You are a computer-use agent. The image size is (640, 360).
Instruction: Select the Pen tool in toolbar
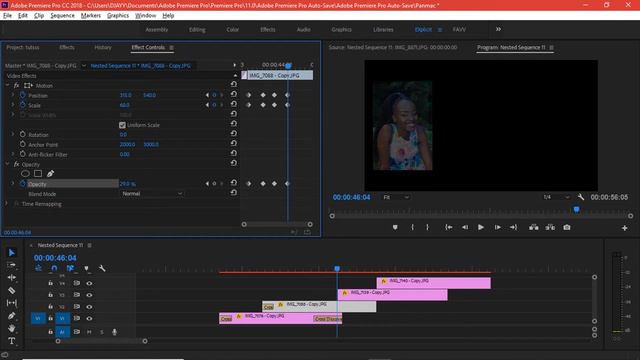11,316
